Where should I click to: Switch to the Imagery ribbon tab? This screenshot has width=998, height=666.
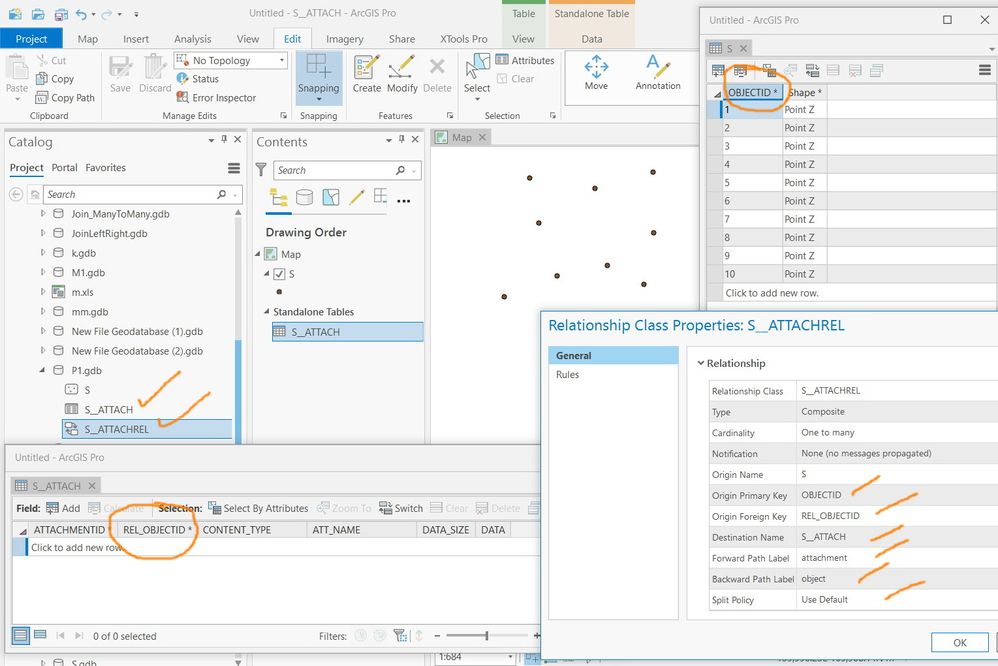[x=344, y=39]
